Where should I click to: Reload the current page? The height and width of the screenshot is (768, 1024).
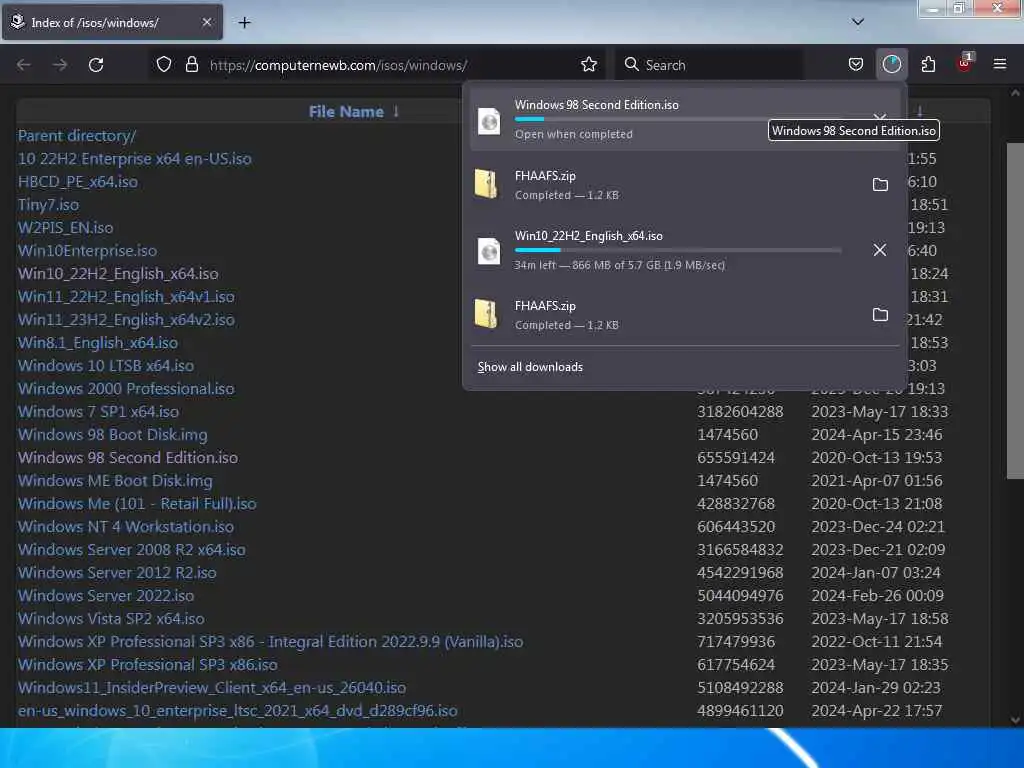(96, 65)
